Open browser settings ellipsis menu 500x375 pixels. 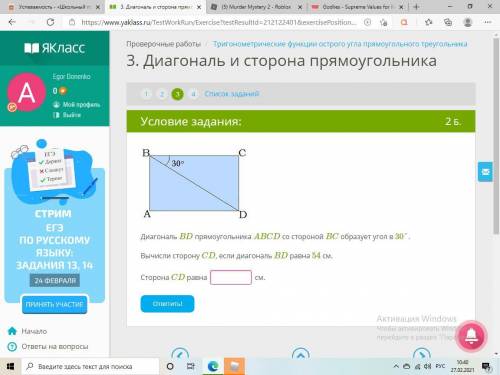tap(488, 22)
